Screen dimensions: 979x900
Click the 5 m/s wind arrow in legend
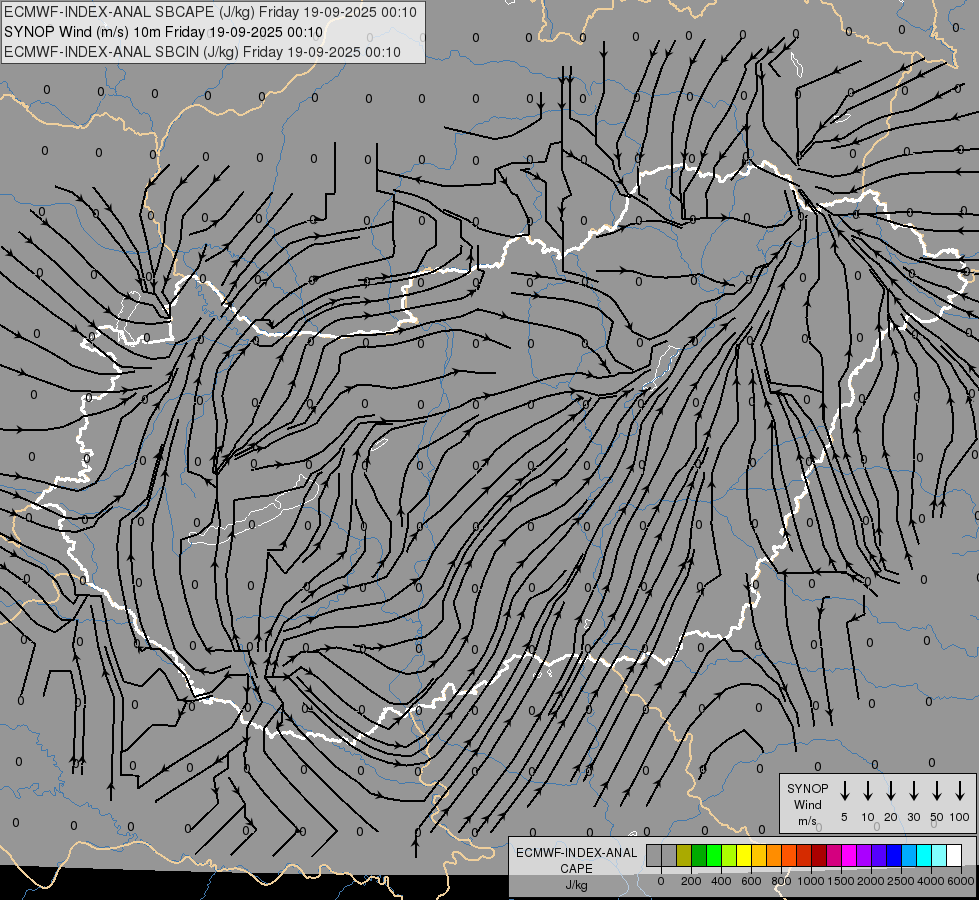tap(845, 791)
